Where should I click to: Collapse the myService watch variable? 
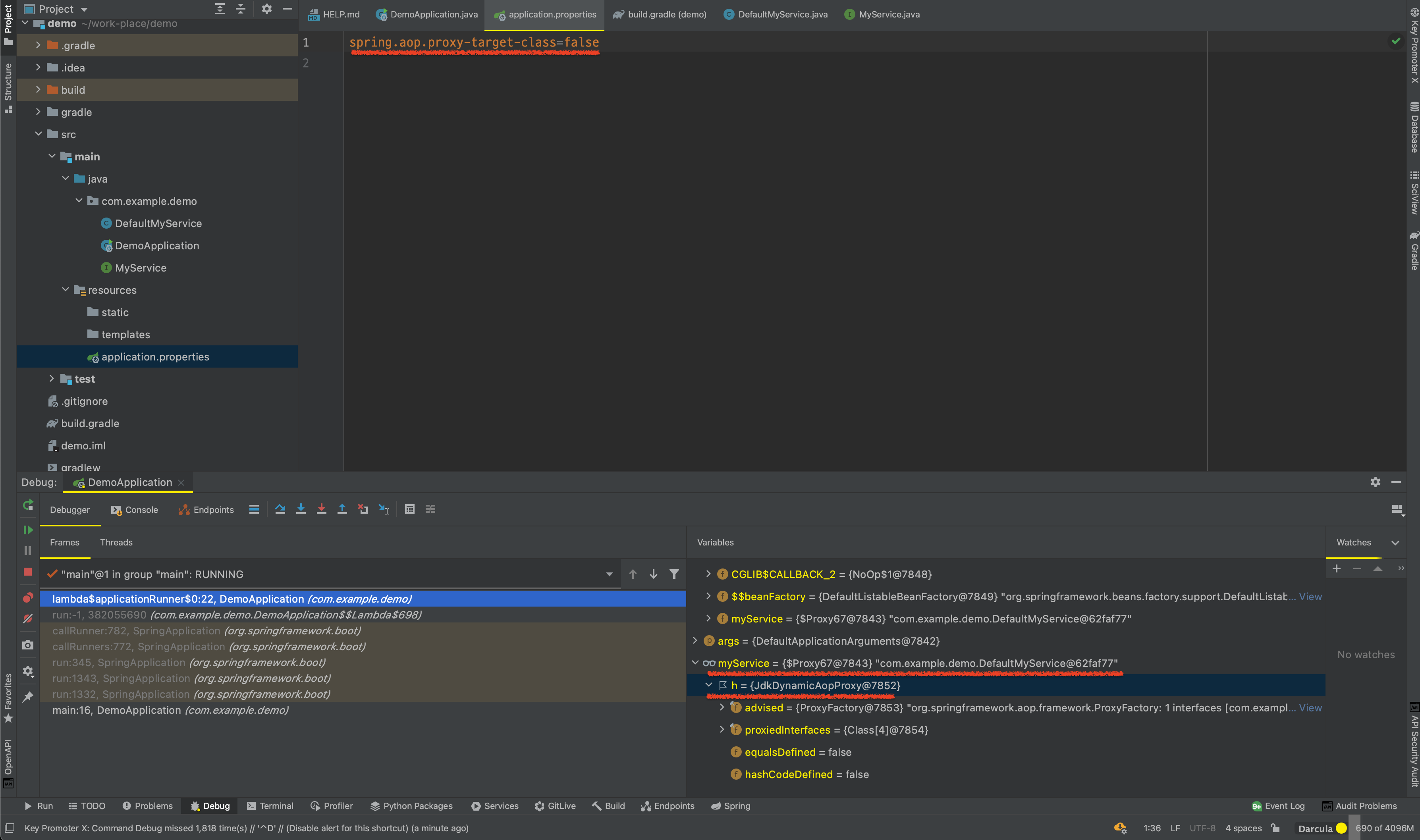tap(695, 663)
